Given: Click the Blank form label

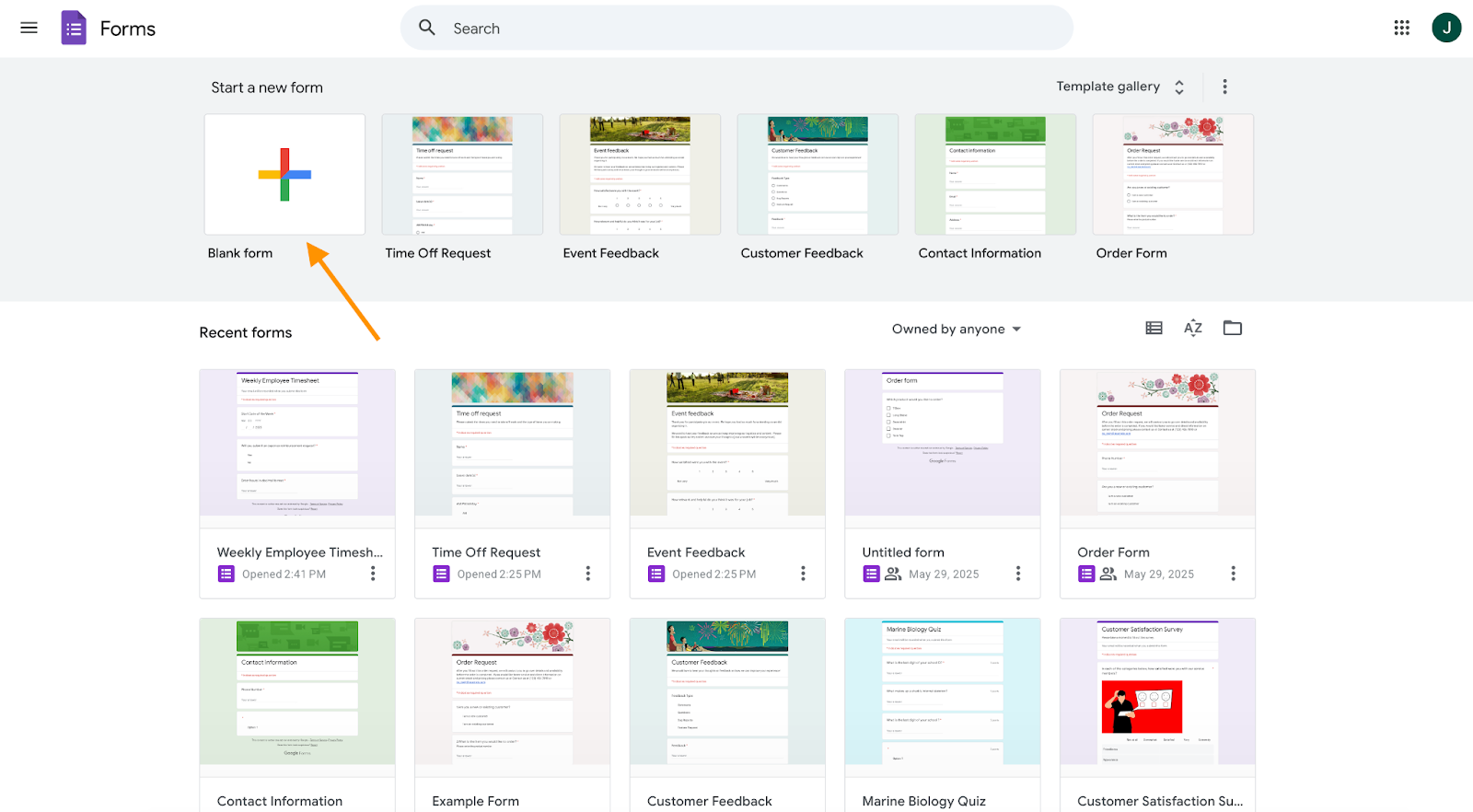Looking at the screenshot, I should (x=240, y=253).
